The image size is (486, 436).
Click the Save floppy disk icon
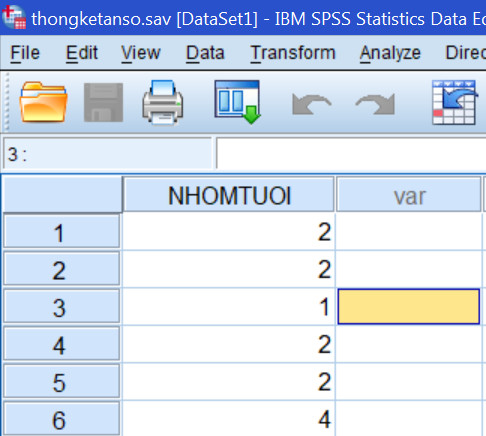pyautogui.click(x=103, y=102)
